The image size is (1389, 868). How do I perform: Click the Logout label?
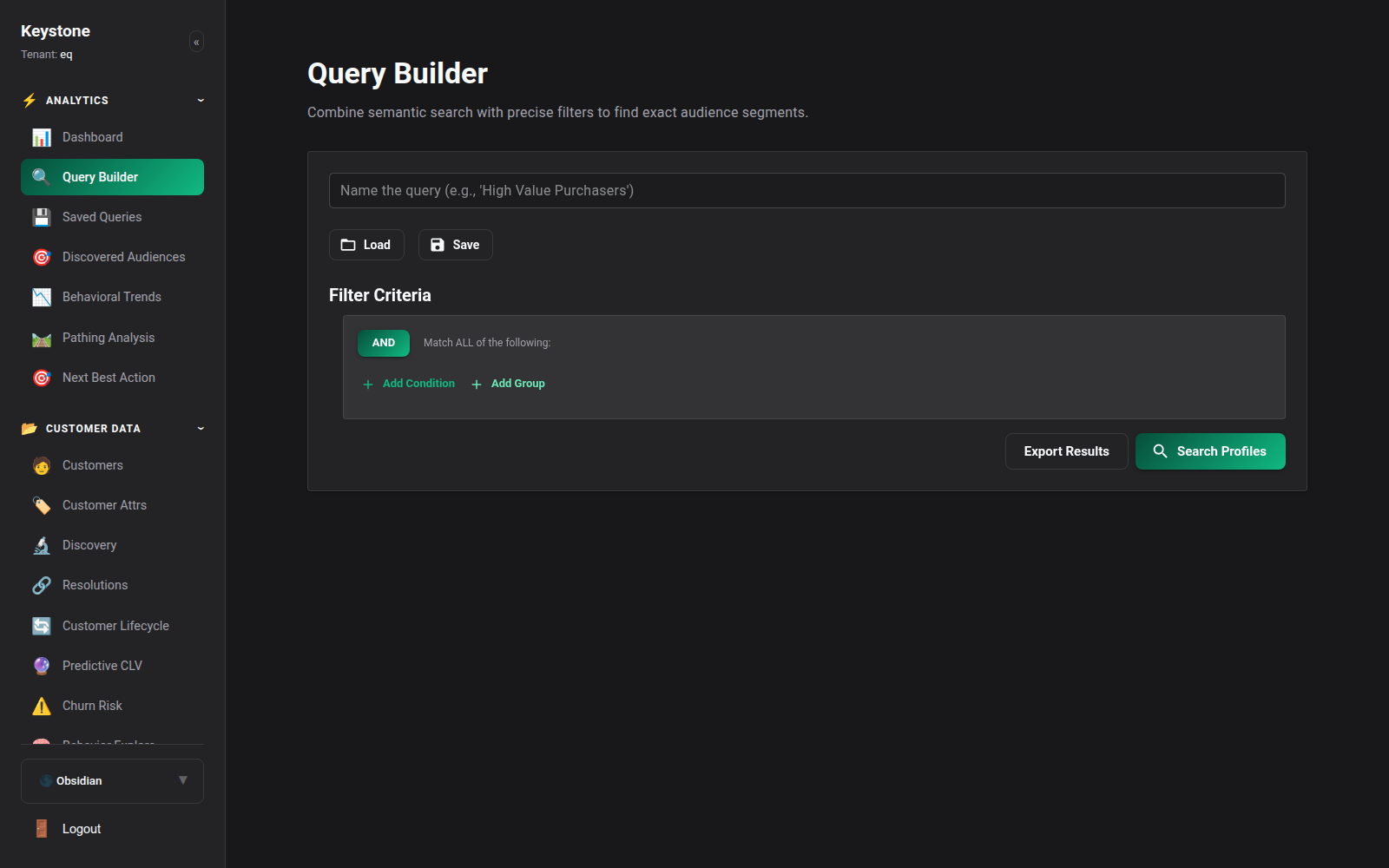[x=82, y=829]
